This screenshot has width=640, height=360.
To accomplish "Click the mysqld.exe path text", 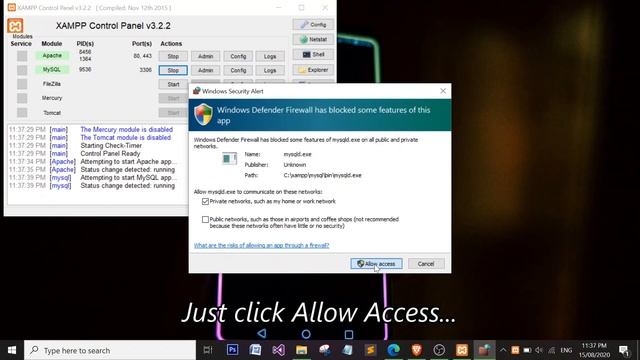I will click(x=322, y=175).
